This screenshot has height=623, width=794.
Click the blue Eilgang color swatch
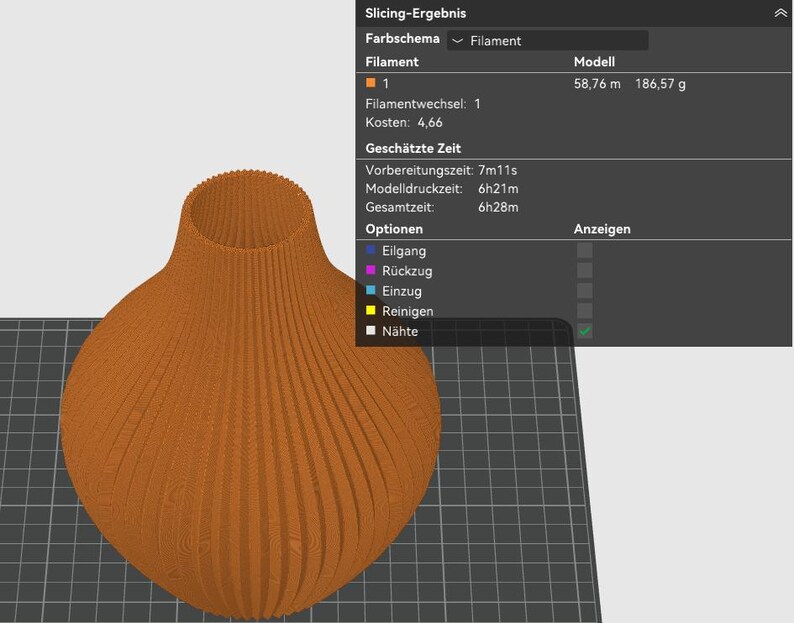(x=371, y=250)
